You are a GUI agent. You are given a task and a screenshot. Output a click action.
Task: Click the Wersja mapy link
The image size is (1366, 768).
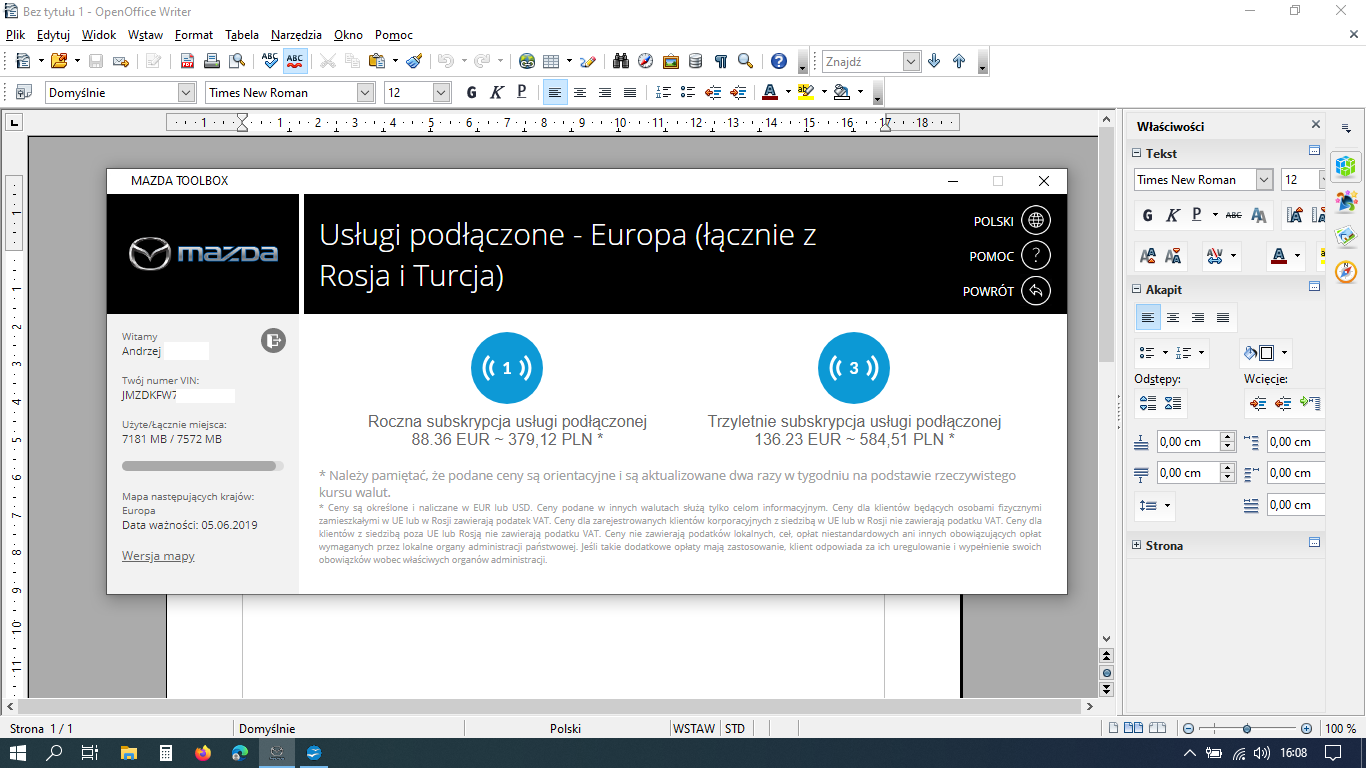(158, 556)
